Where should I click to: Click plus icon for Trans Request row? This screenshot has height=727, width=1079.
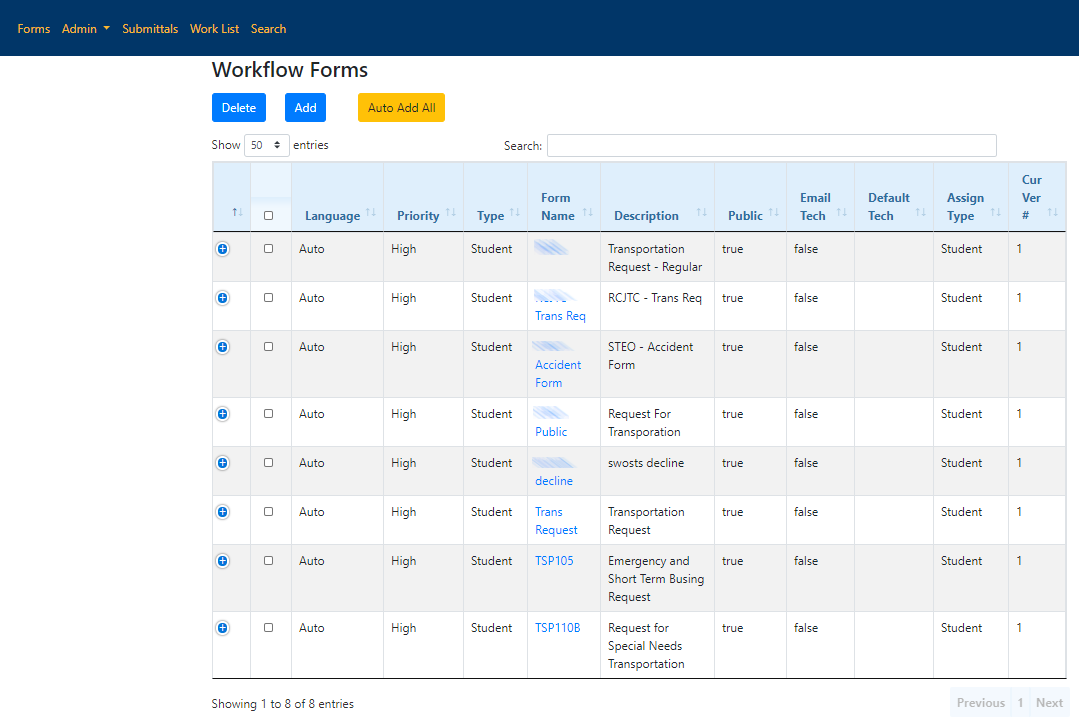pos(222,512)
